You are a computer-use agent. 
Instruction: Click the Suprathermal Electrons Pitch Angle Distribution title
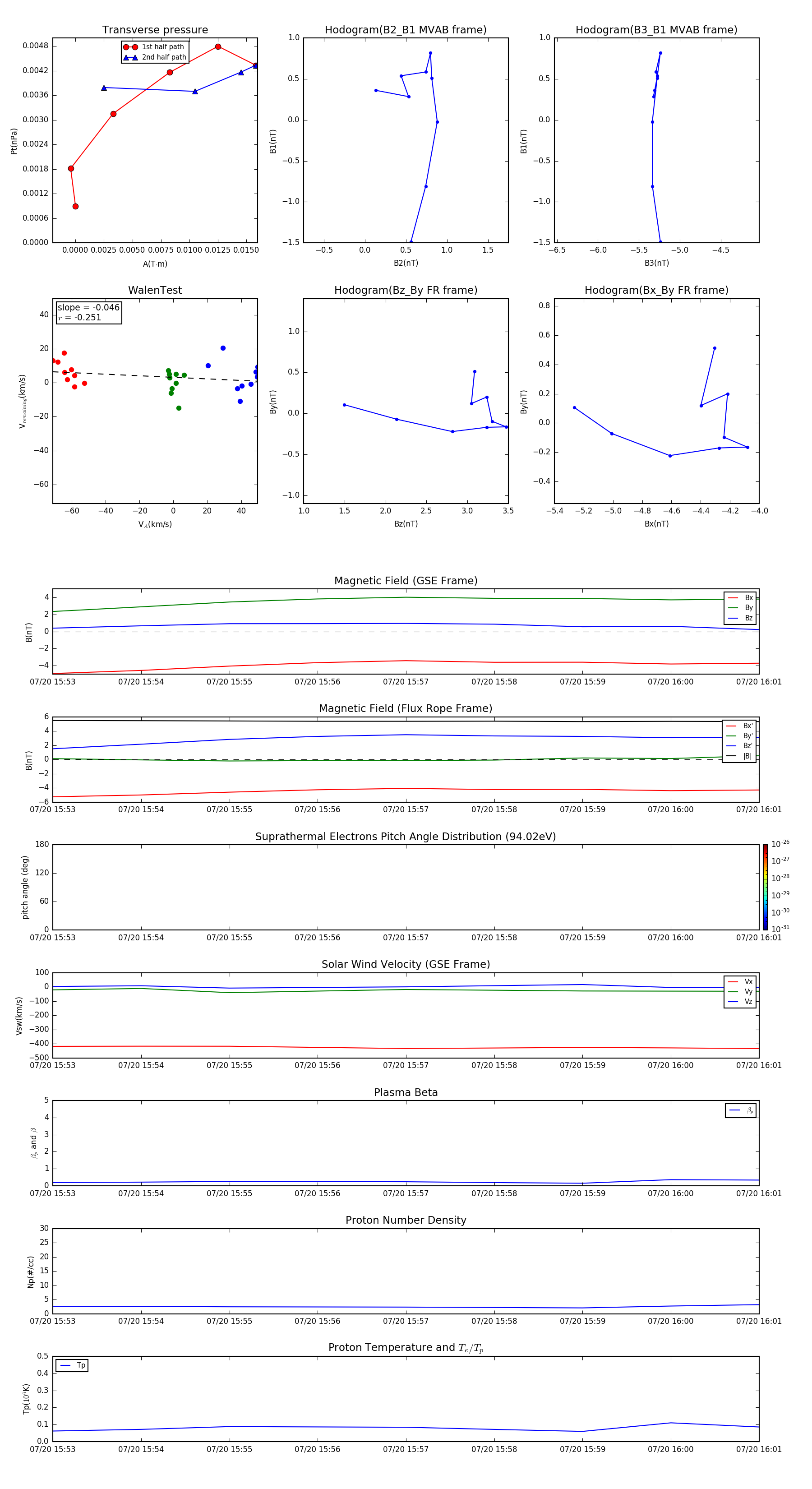[406, 837]
